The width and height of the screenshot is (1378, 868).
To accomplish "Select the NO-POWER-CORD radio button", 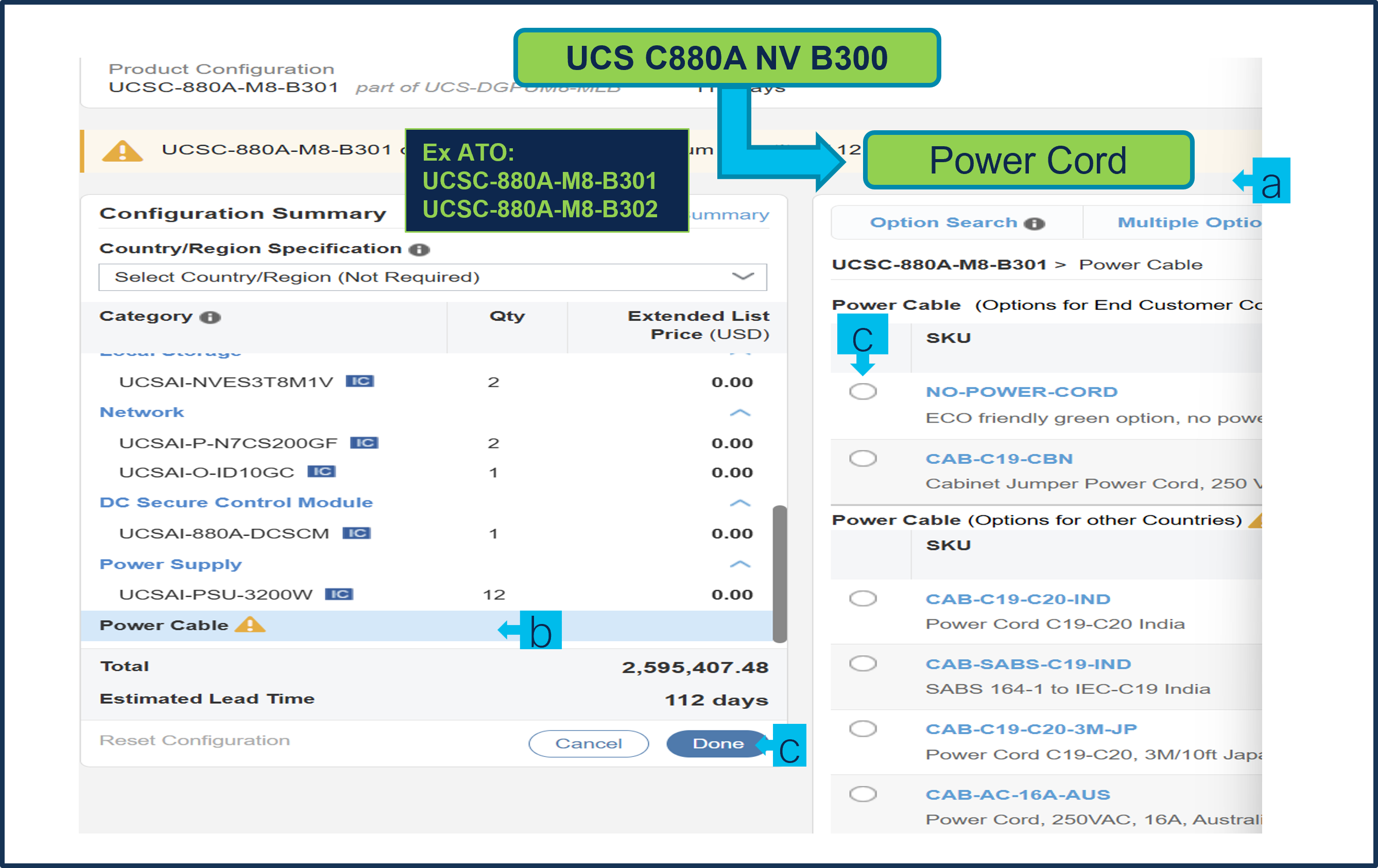I will pos(863,392).
